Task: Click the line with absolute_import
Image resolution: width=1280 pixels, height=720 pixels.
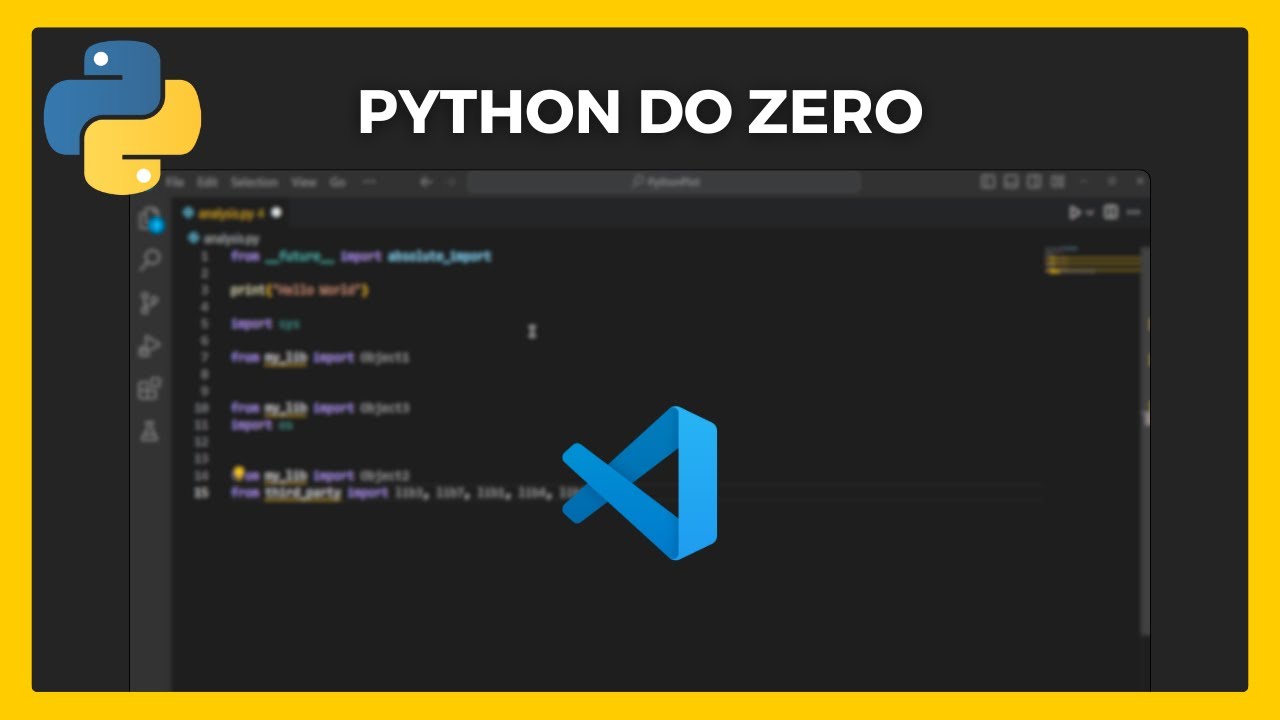Action: (x=361, y=256)
